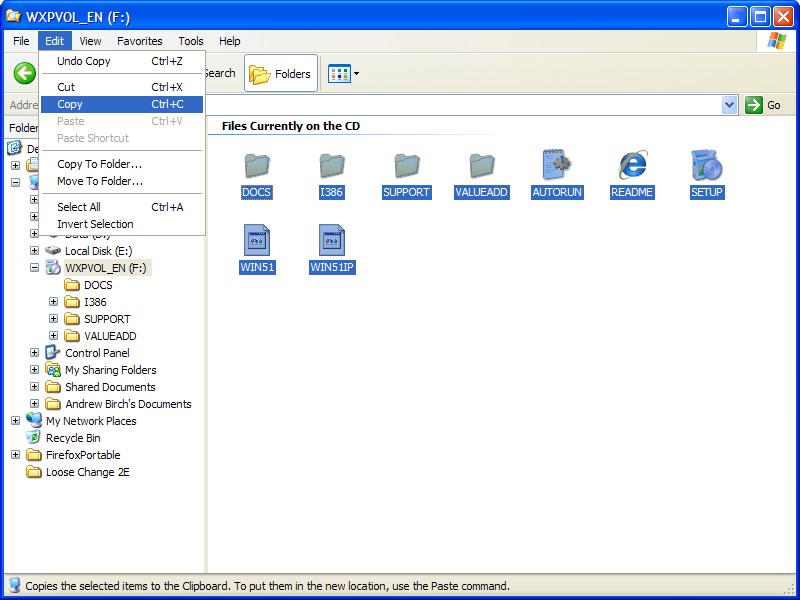Select Recycle Bin label in tree
This screenshot has width=800, height=600.
coord(73,438)
